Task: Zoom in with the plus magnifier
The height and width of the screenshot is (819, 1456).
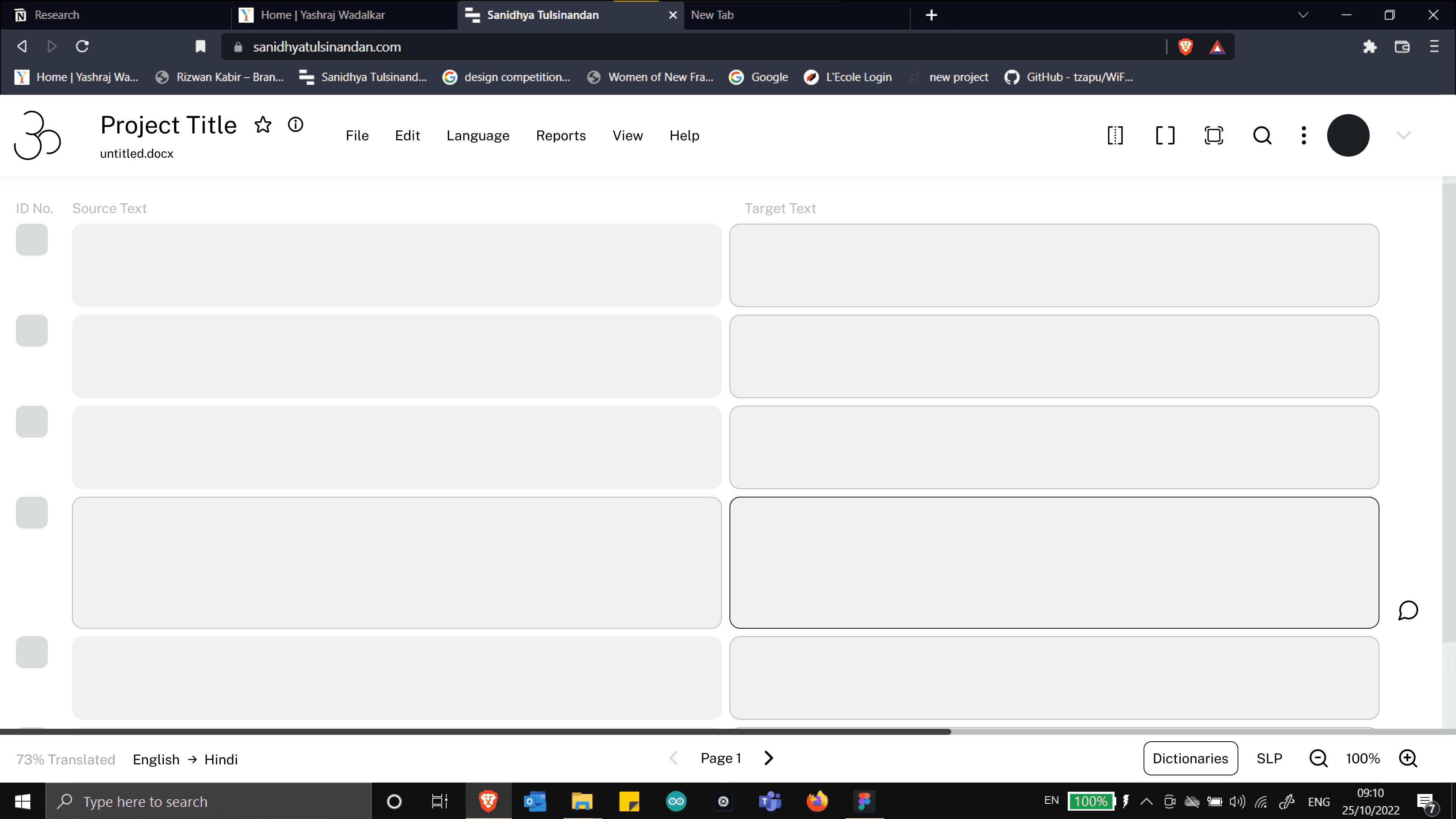Action: [1408, 758]
